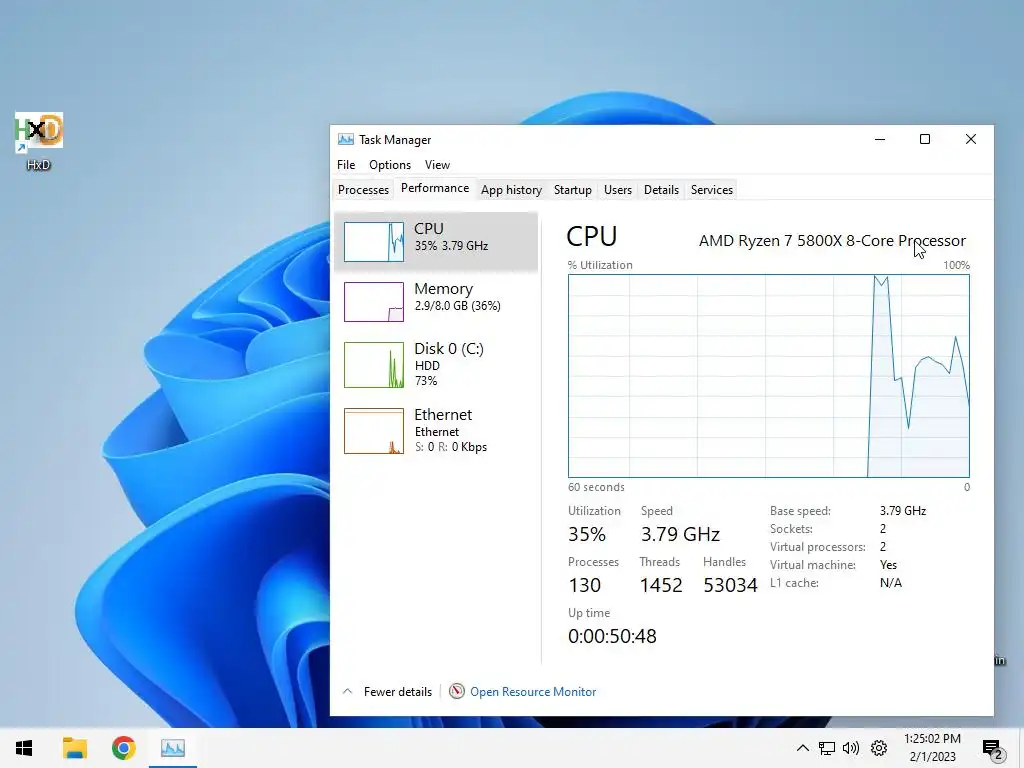Viewport: 1024px width, 768px height.
Task: Click the Virtual machine: Yes entry
Action: coord(833,565)
